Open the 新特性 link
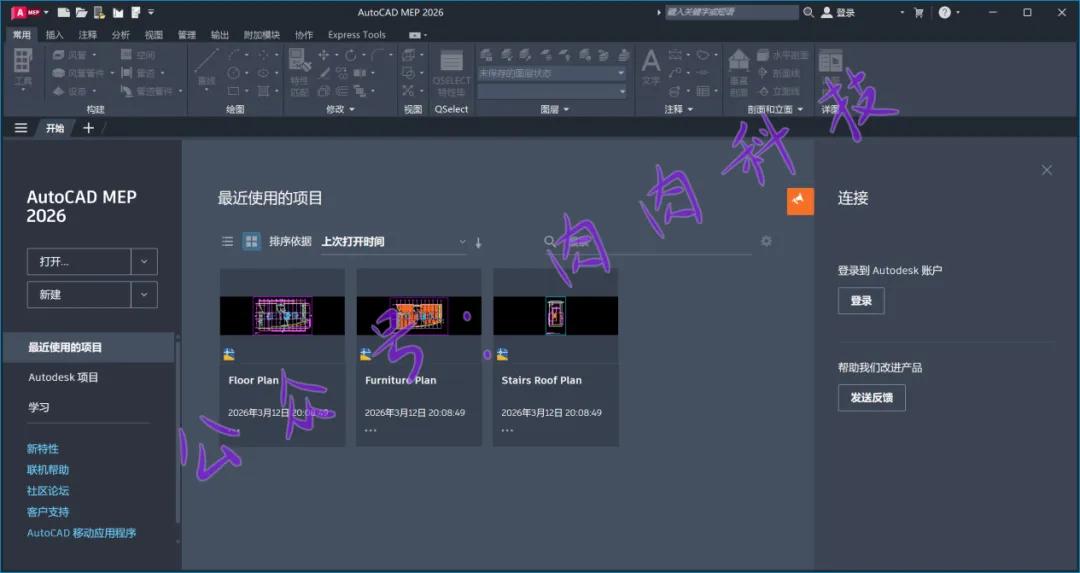This screenshot has height=573, width=1080. pos(43,449)
